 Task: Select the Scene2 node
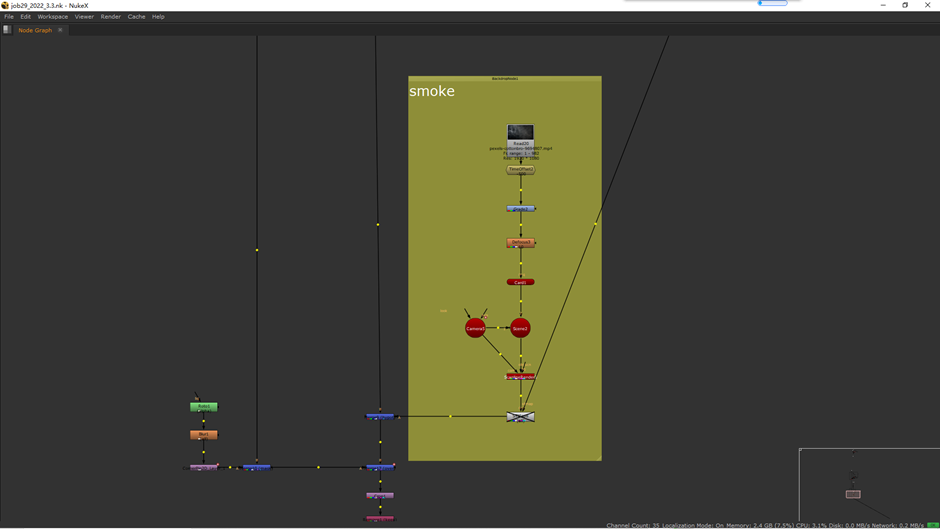520,328
